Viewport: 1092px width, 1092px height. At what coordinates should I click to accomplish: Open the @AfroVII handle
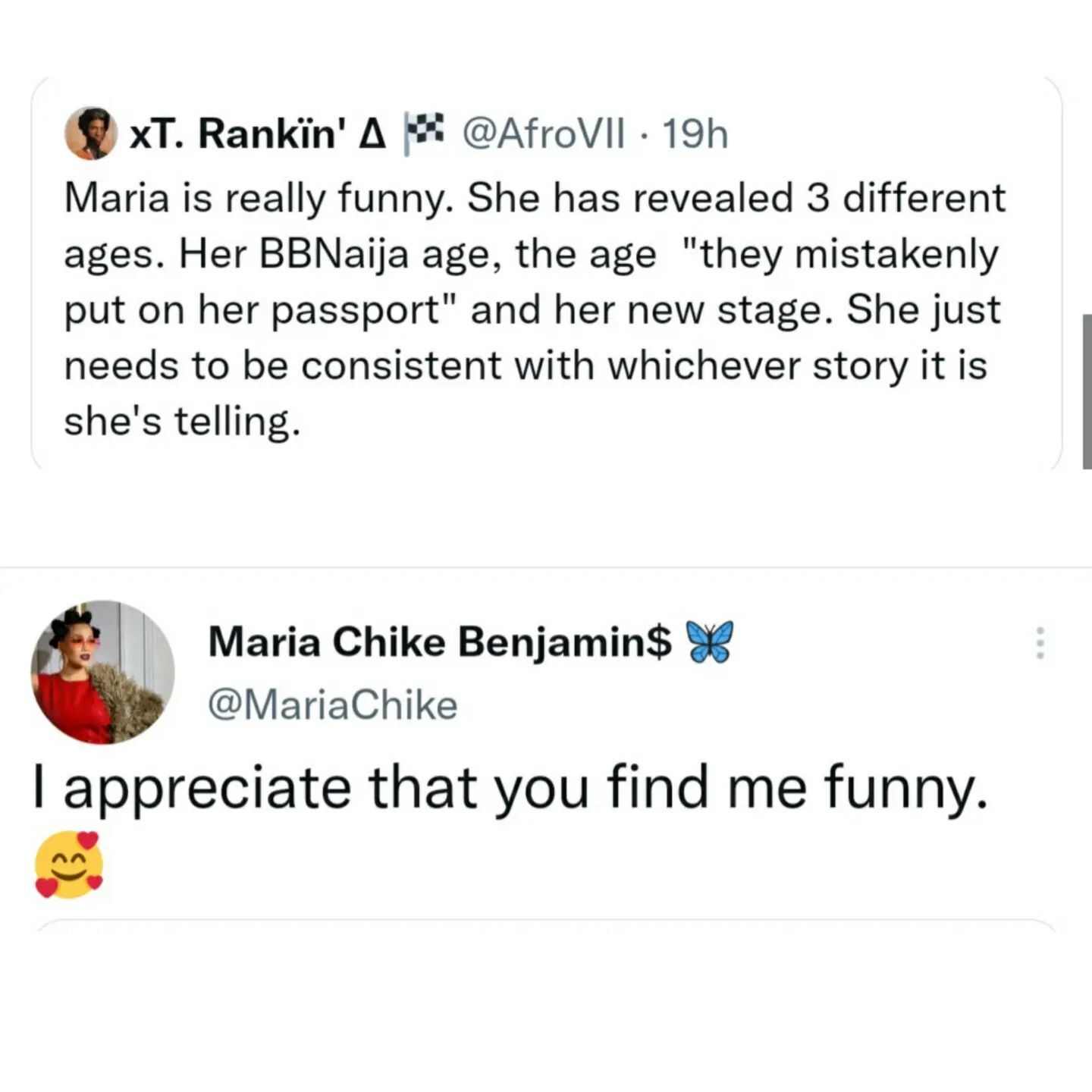pyautogui.click(x=543, y=135)
